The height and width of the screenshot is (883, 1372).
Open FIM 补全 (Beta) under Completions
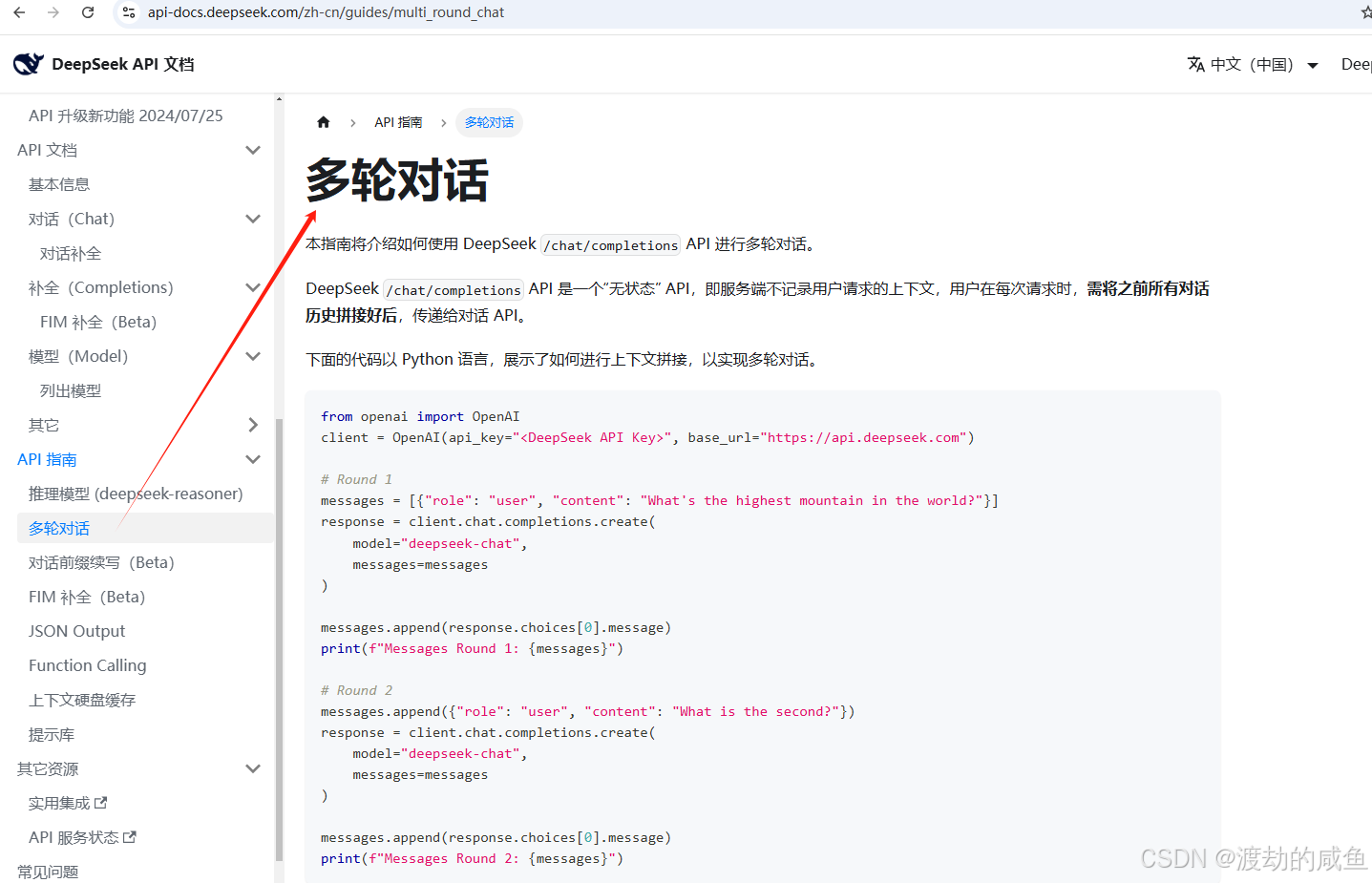[98, 322]
